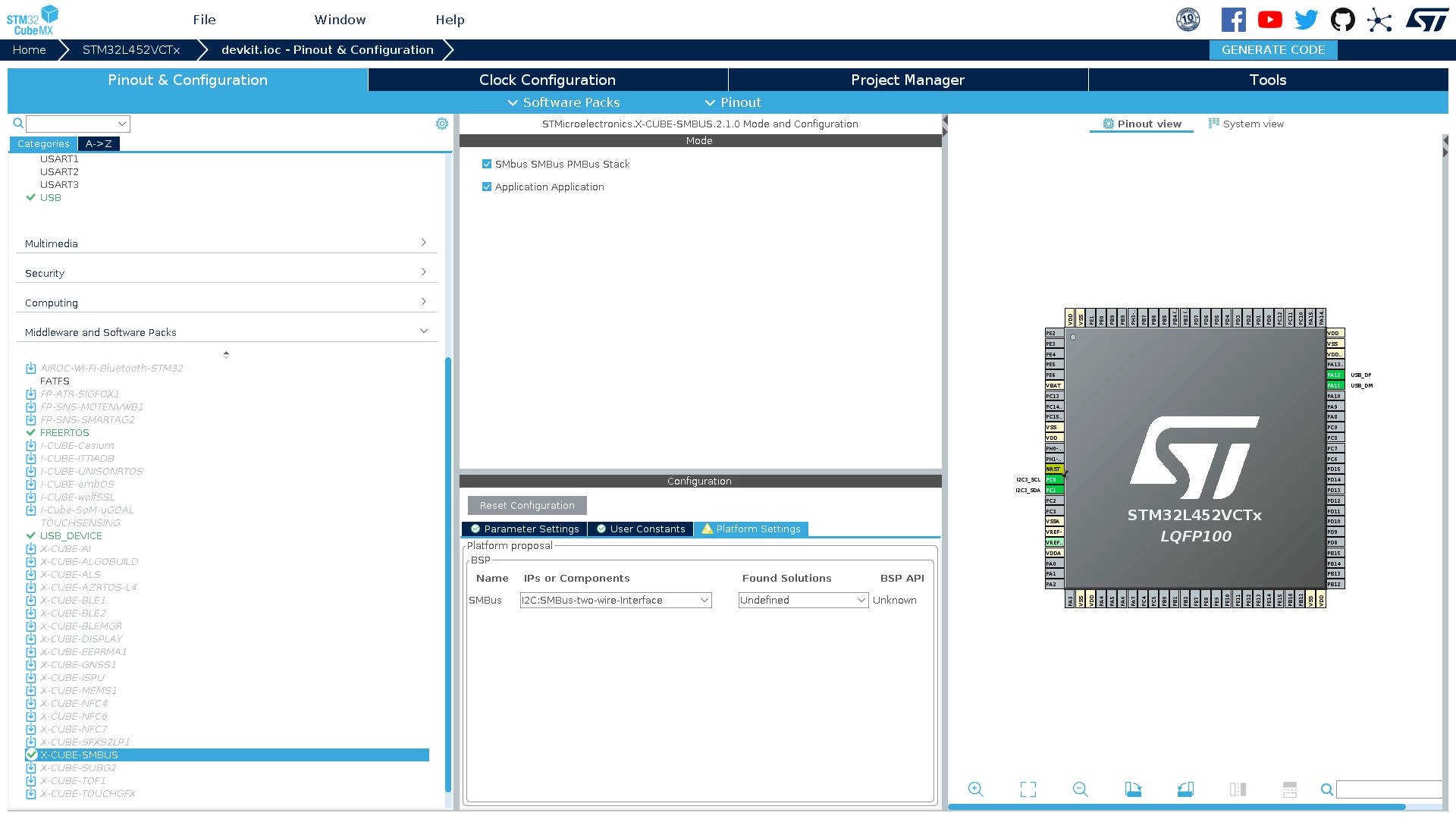Click the pinout search input field
1456x819 pixels.
coord(1389,789)
